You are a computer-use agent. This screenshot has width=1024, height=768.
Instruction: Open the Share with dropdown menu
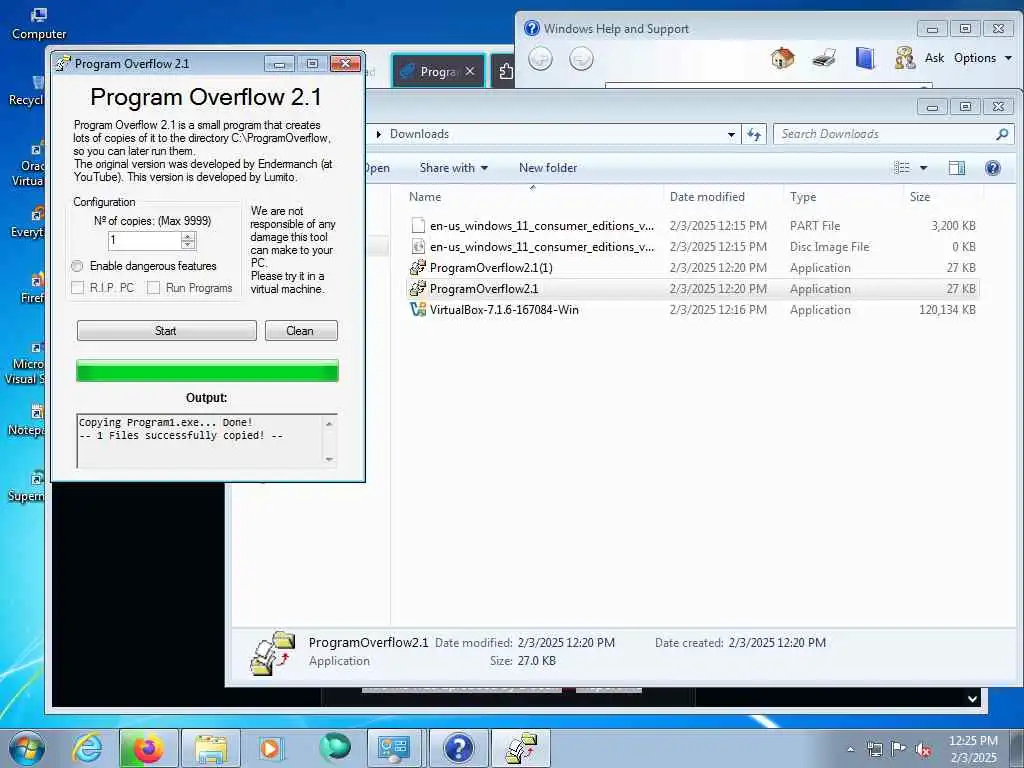click(453, 168)
